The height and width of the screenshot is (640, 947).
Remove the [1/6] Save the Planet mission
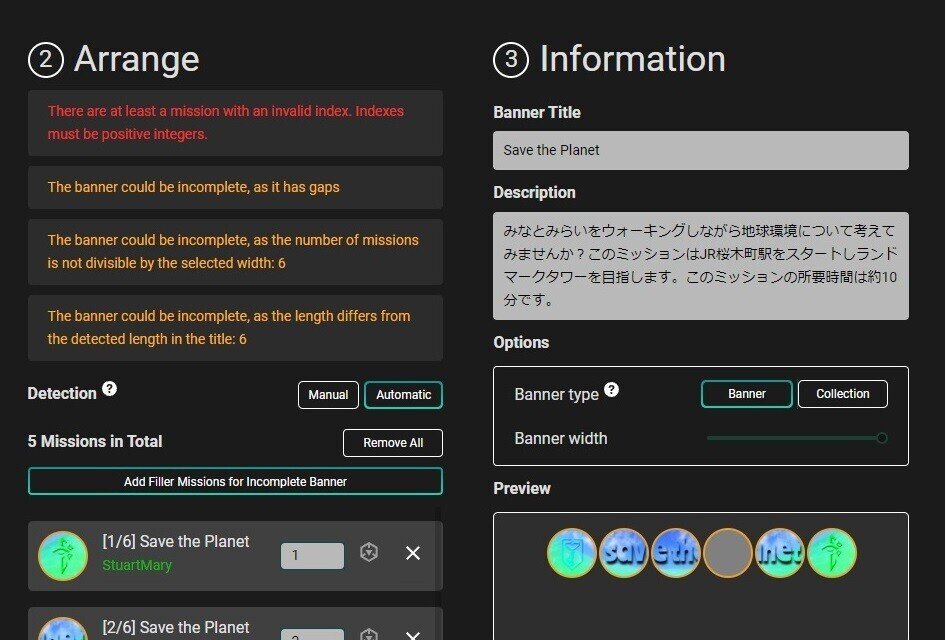pos(413,552)
